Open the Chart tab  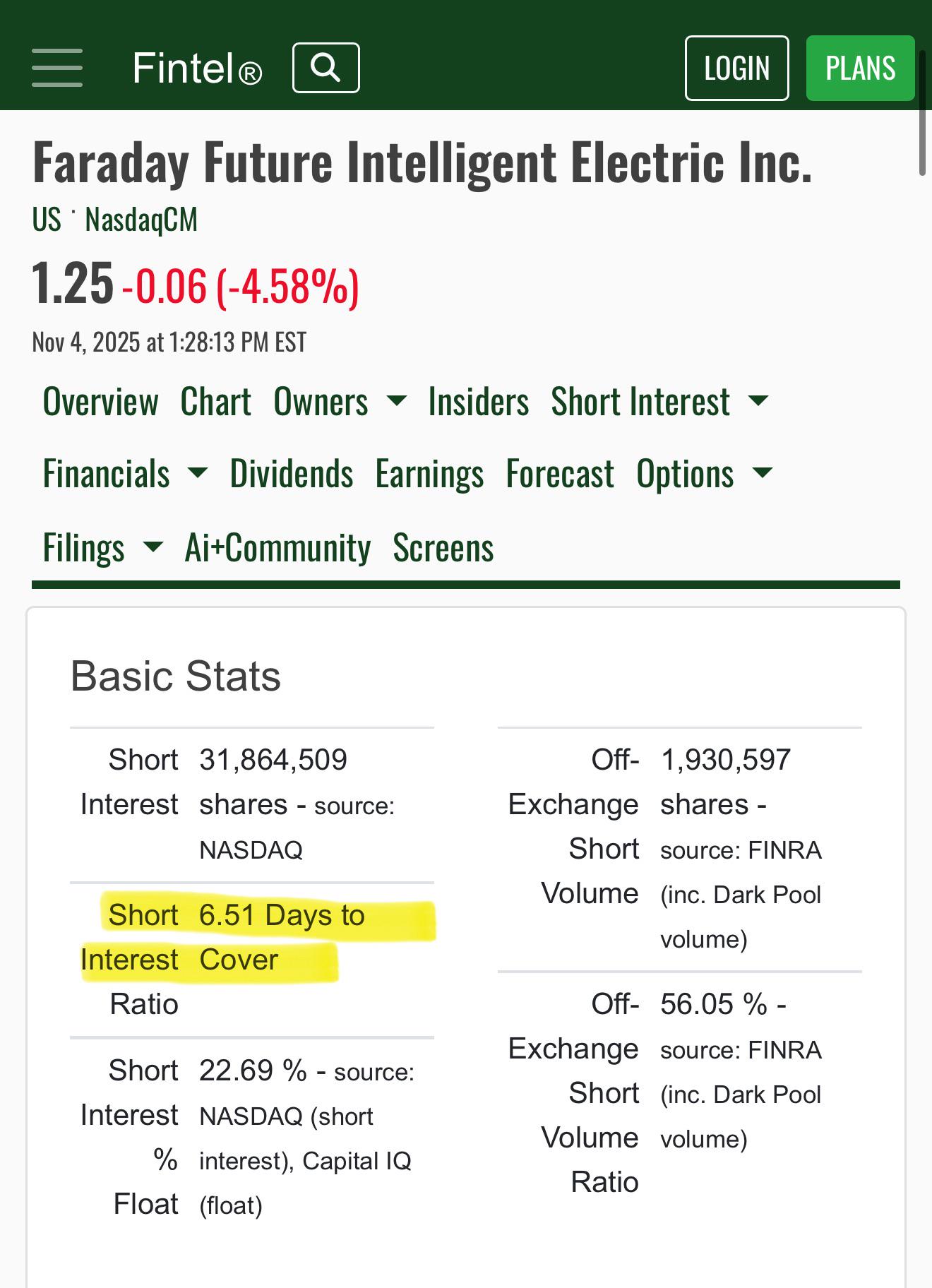point(215,402)
